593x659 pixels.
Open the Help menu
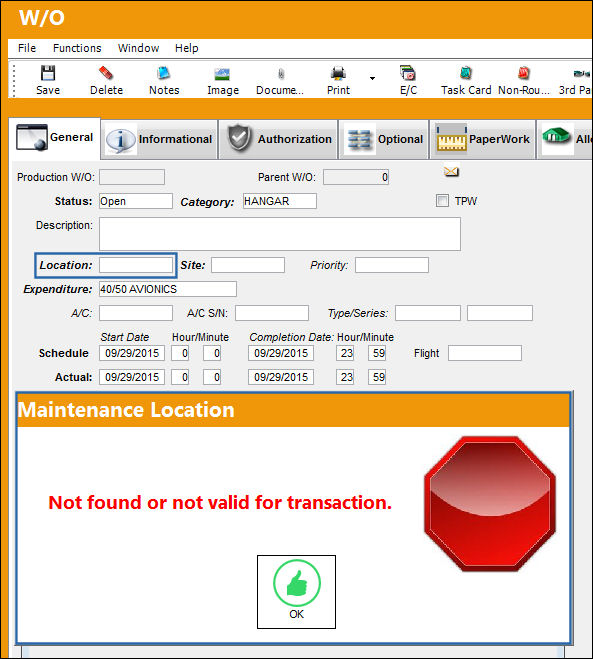(x=187, y=48)
